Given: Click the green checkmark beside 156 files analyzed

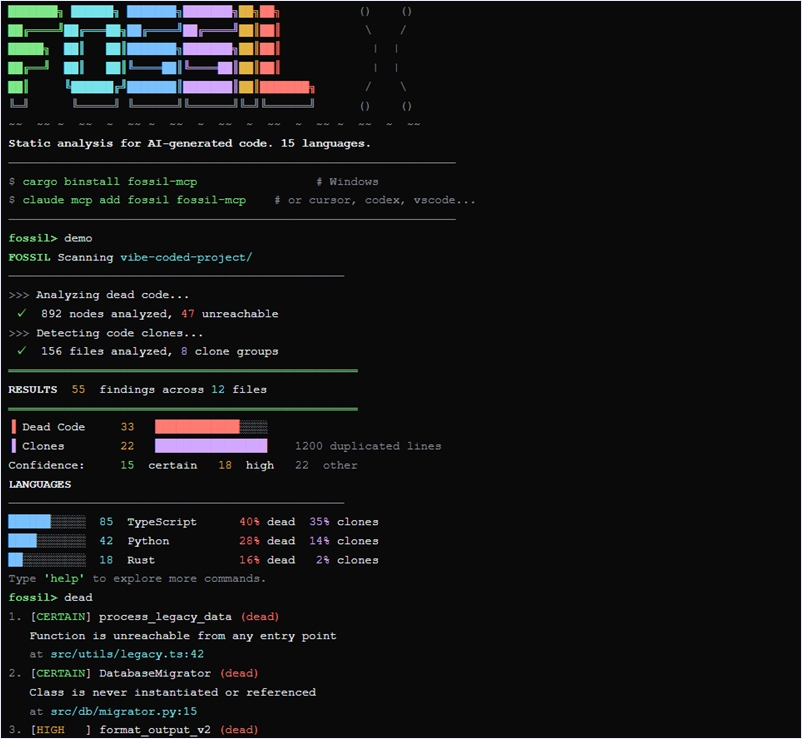Looking at the screenshot, I should (x=20, y=352).
